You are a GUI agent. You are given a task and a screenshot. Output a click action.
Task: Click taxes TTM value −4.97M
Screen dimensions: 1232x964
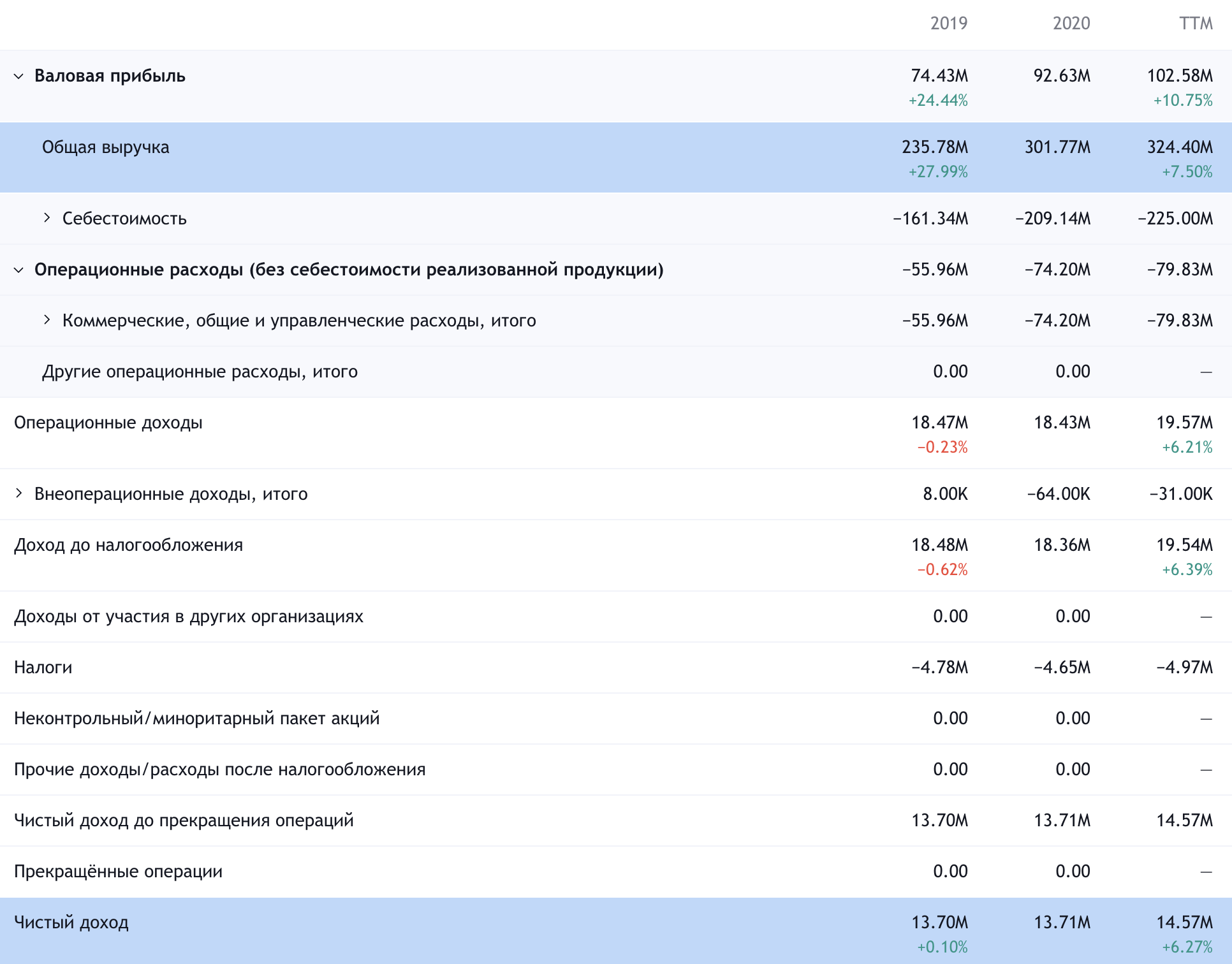[x=1185, y=668]
